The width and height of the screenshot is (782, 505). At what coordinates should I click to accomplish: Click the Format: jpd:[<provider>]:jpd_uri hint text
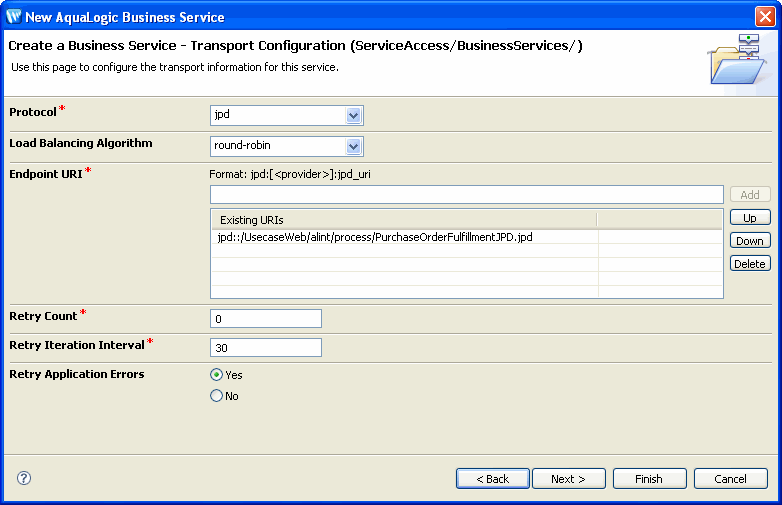(x=290, y=174)
